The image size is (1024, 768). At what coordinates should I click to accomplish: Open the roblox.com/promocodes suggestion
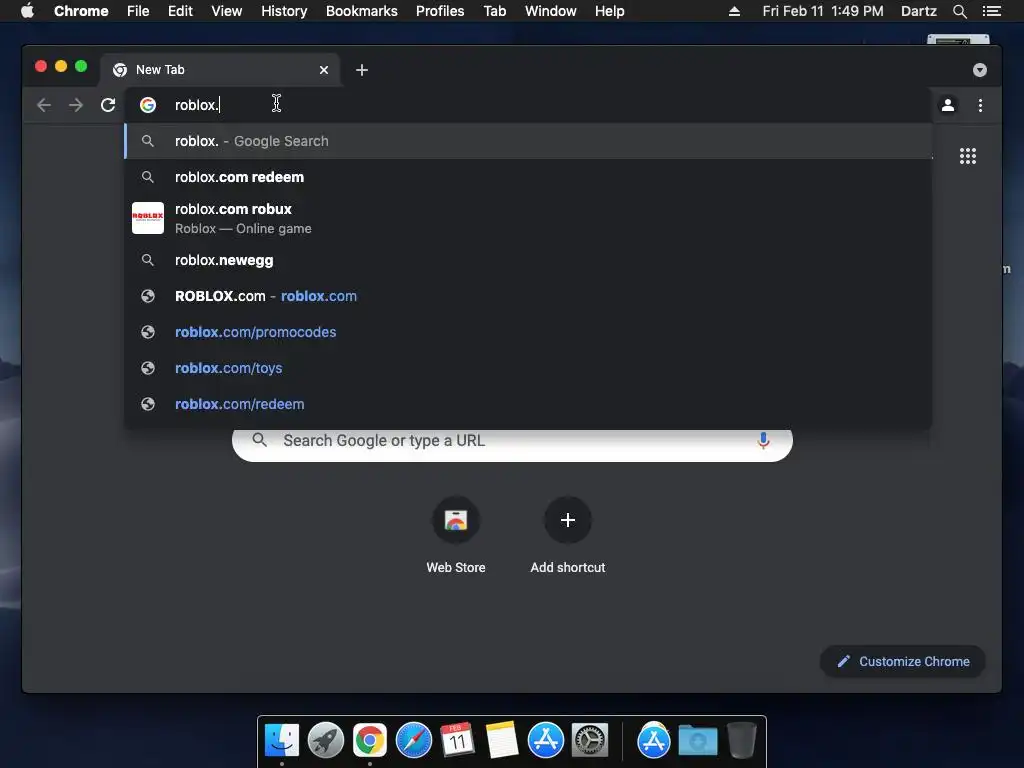coord(528,332)
